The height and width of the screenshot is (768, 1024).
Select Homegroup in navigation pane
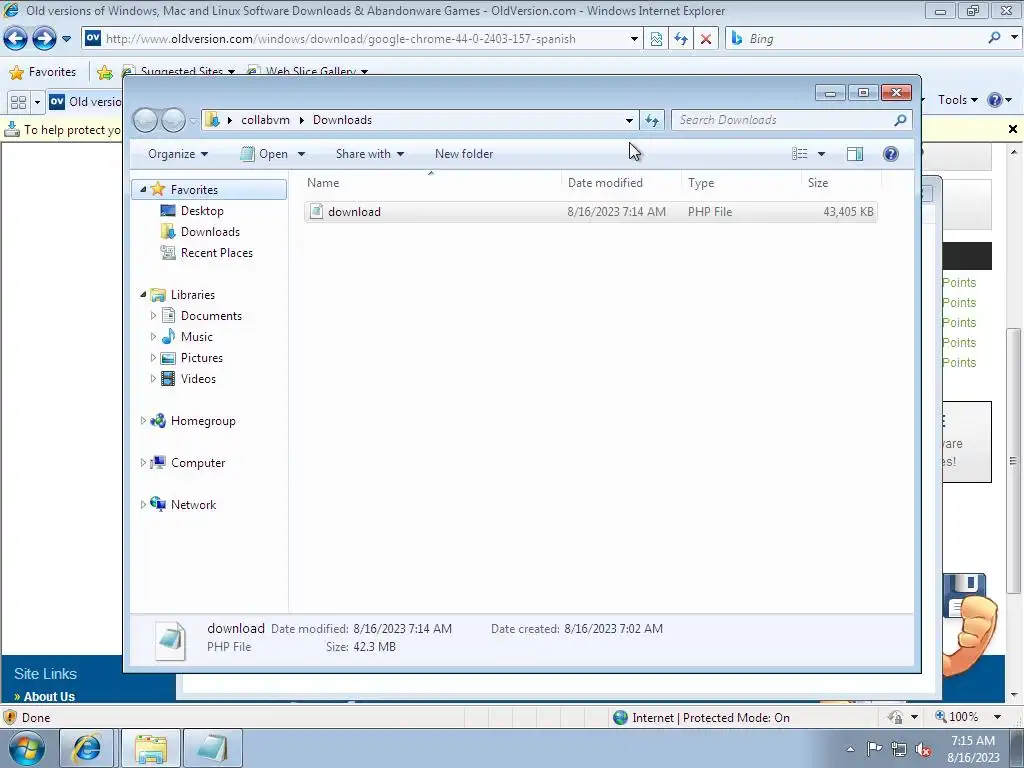pos(202,421)
